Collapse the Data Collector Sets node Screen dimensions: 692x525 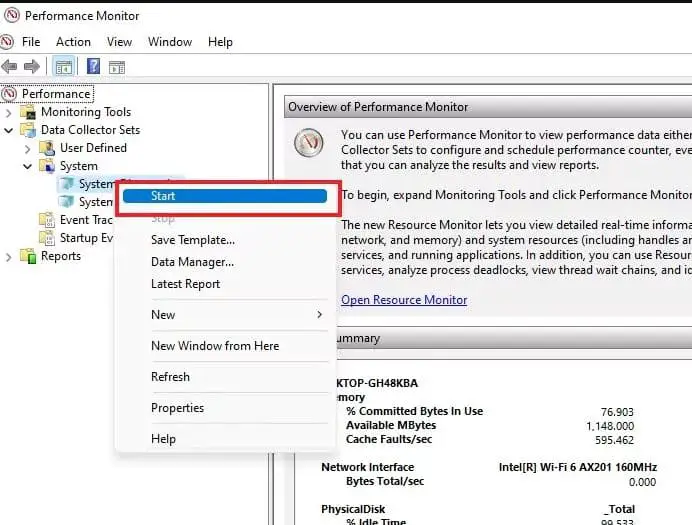[x=8, y=130]
